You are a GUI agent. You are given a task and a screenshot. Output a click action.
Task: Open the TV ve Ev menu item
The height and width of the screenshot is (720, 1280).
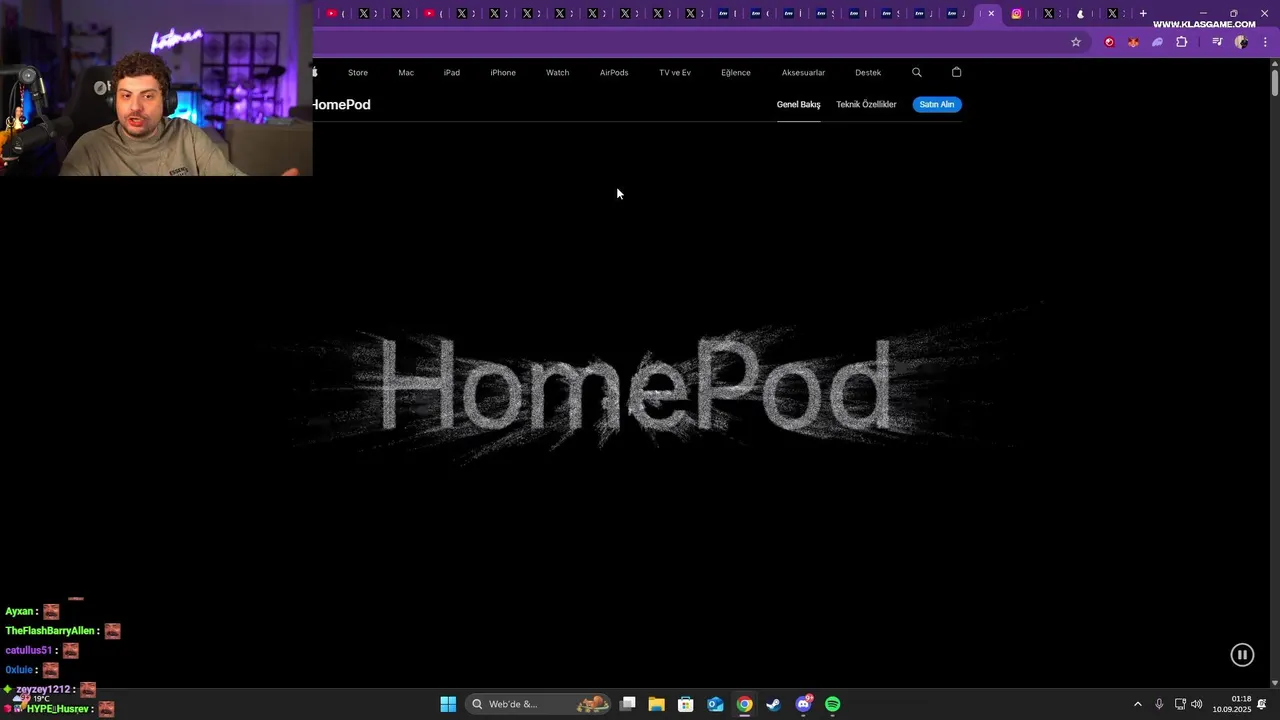[675, 72]
